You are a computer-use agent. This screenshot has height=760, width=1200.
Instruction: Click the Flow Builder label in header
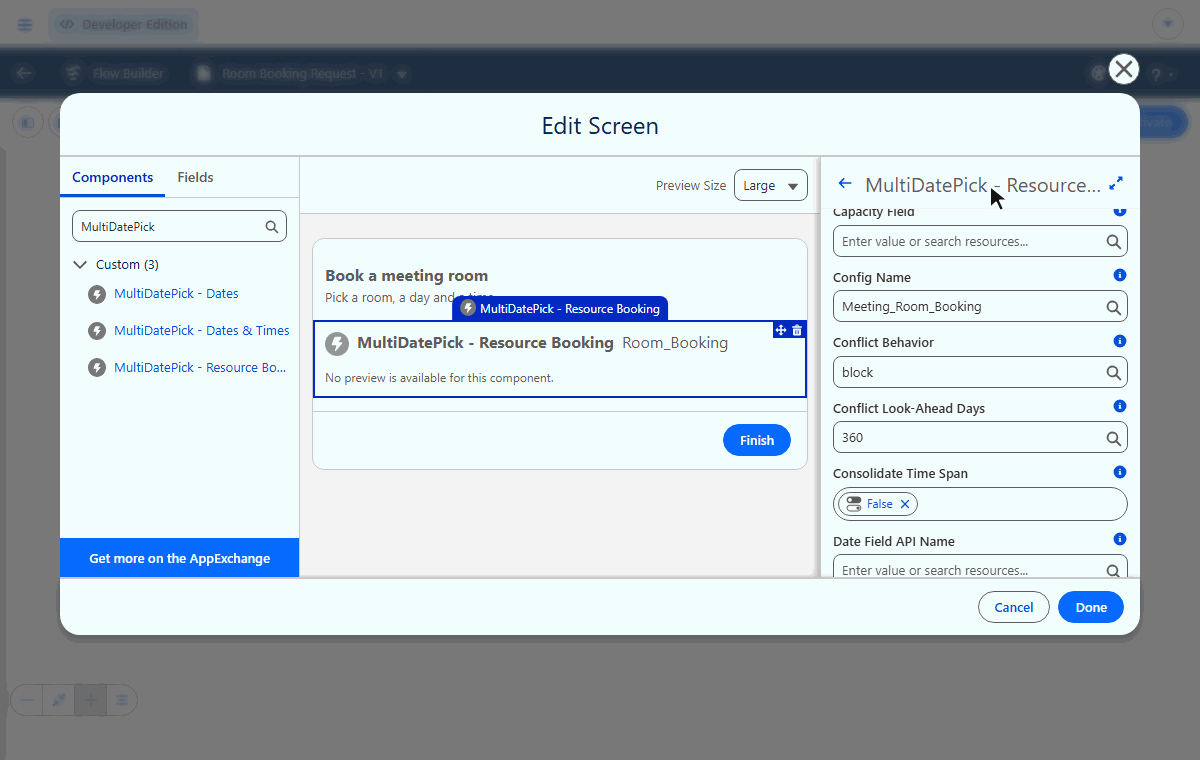(128, 74)
